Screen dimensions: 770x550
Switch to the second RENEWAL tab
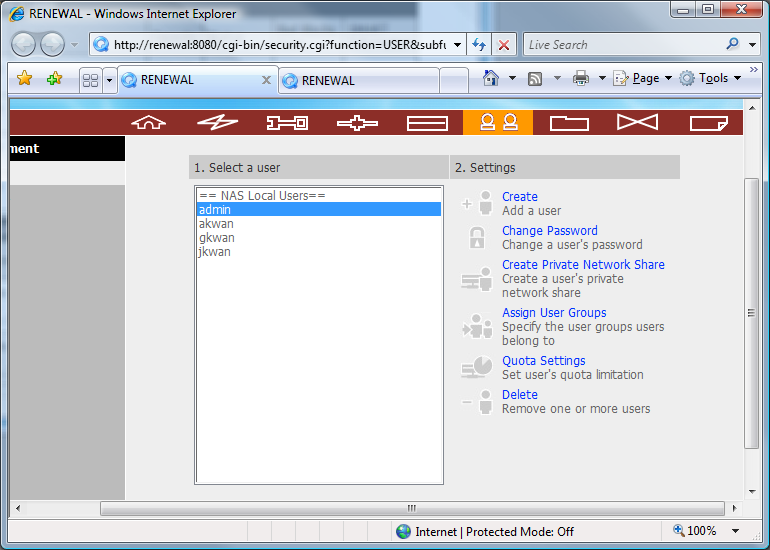click(x=355, y=80)
